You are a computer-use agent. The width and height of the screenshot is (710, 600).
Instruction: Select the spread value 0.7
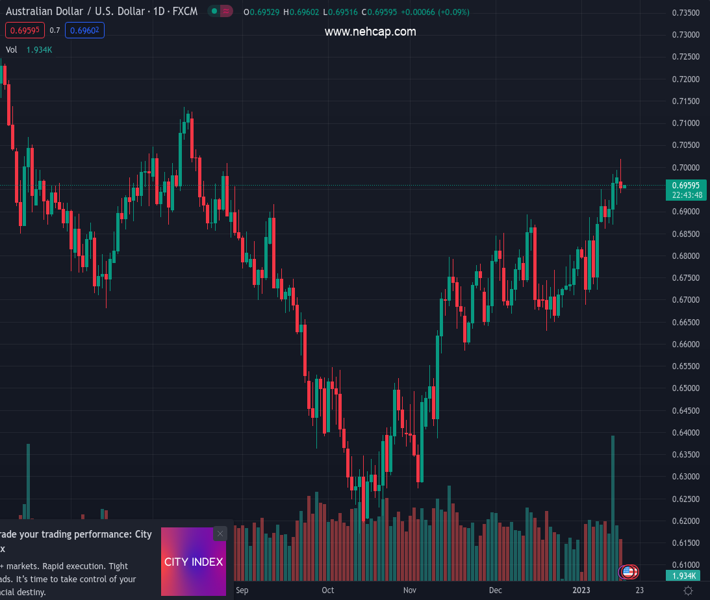click(x=55, y=30)
